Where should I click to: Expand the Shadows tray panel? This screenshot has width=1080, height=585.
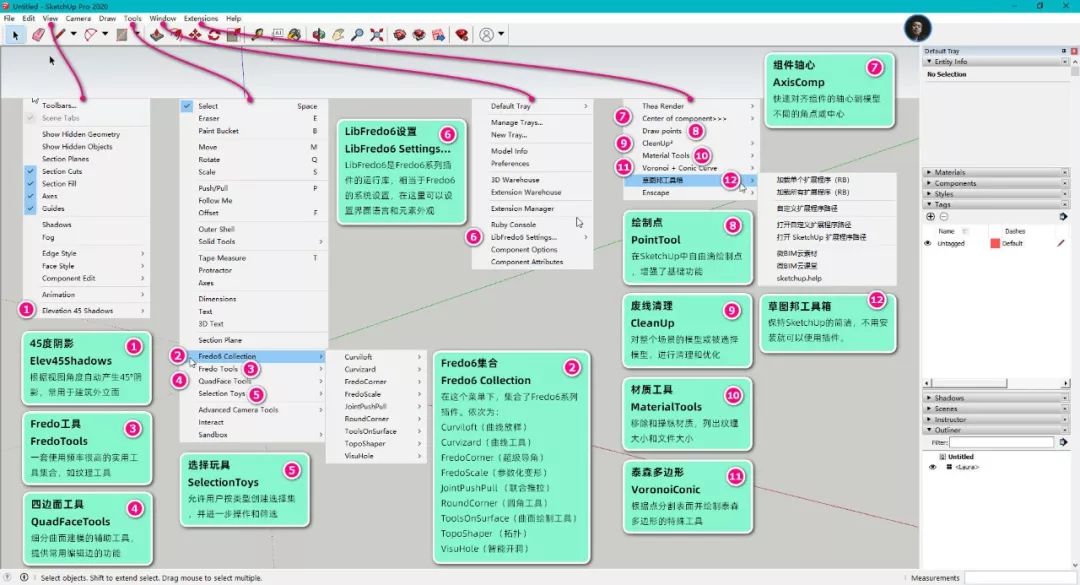click(929, 398)
